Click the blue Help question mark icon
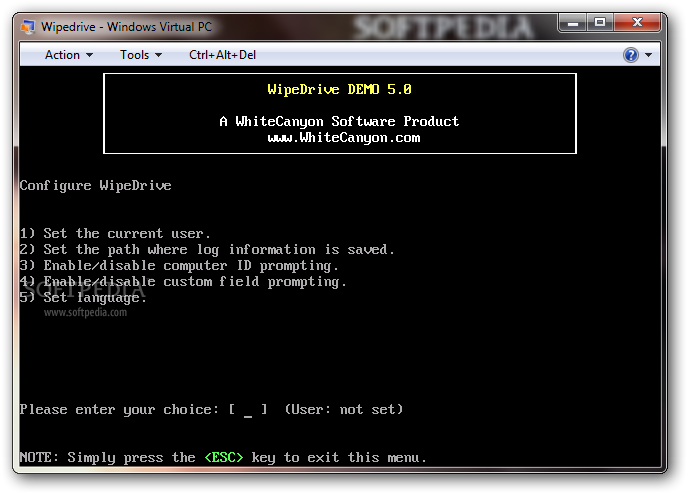The image size is (688, 494). [631, 55]
